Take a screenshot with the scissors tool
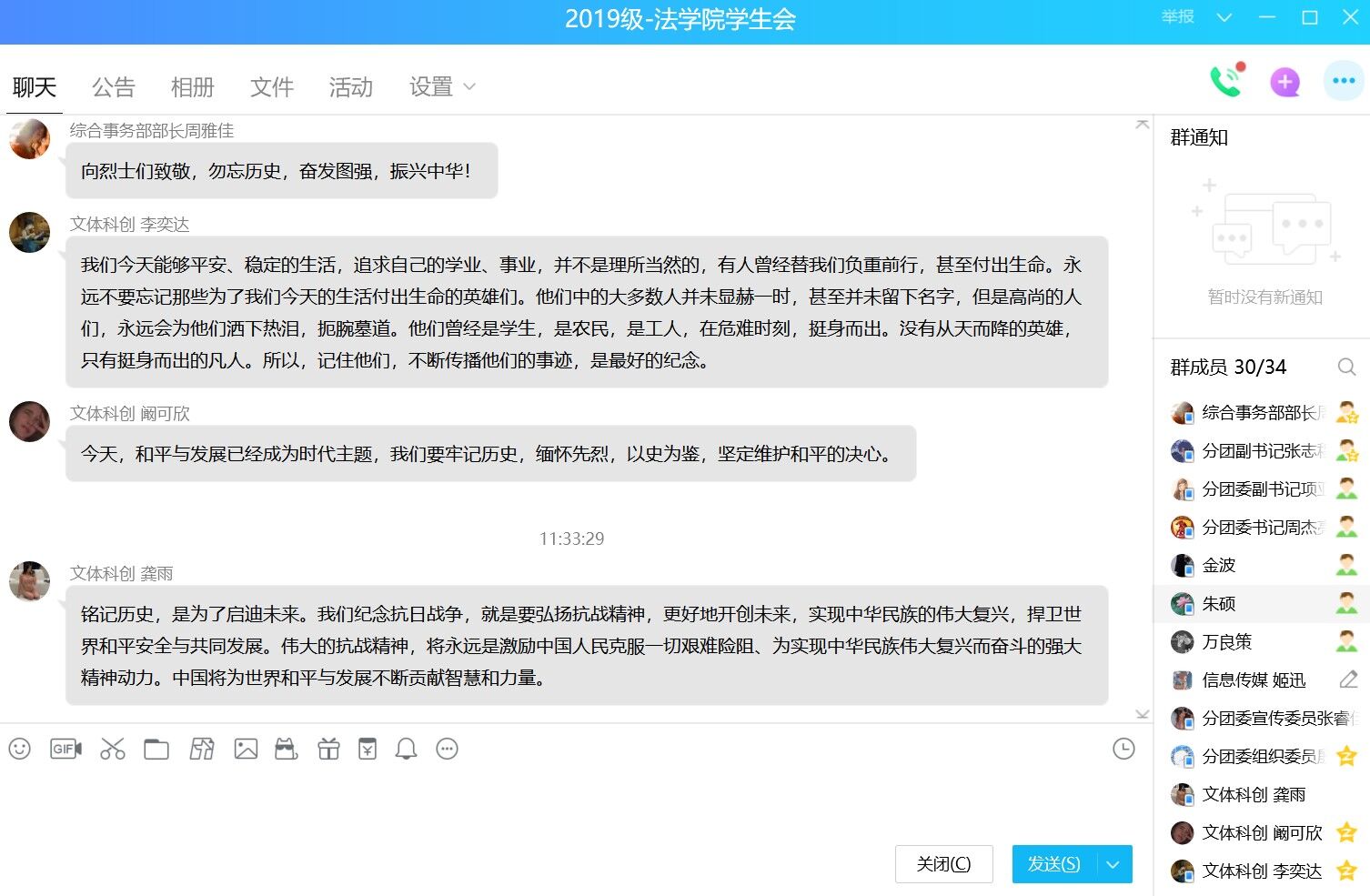Viewport: 1370px width, 896px height. coord(112,749)
